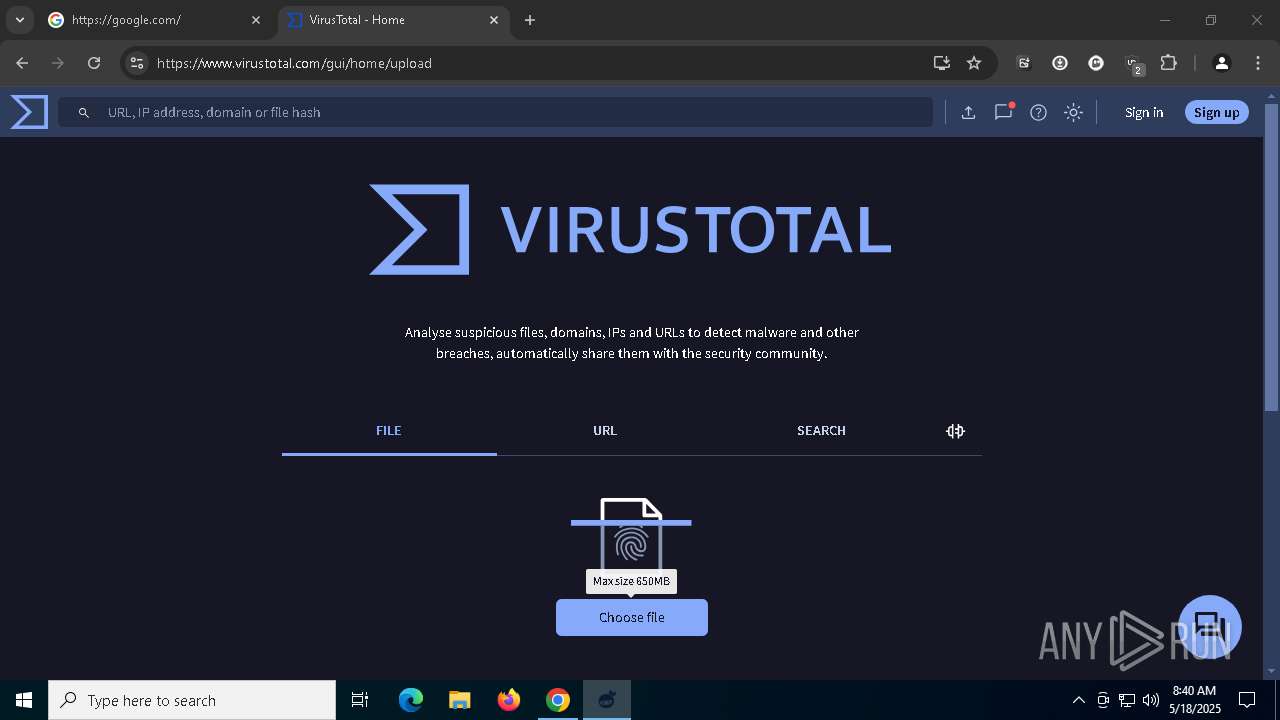Screen dimensions: 1280x720
Task: Click the download extension icon
Action: (x=1060, y=63)
